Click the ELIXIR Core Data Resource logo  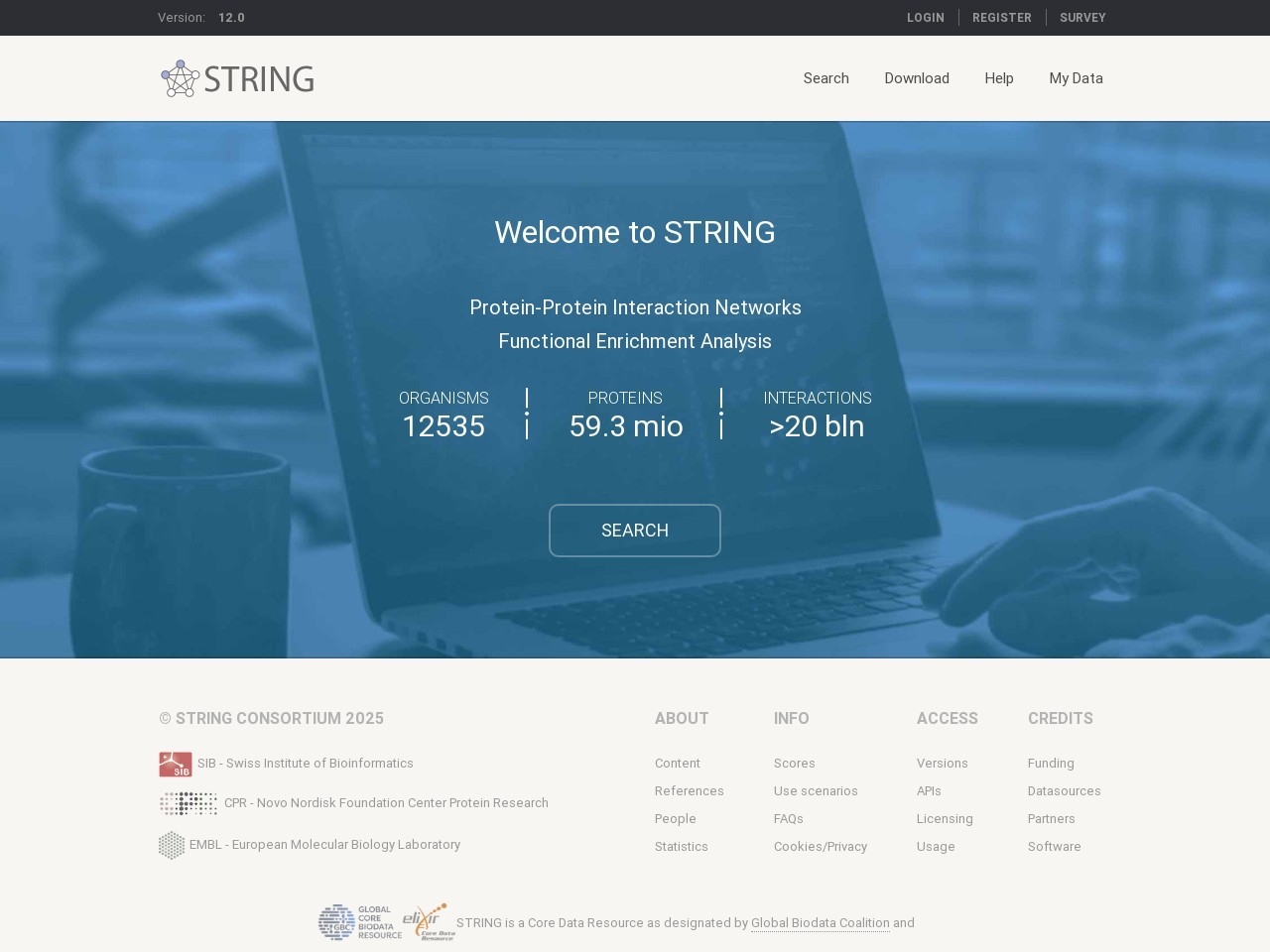coord(429,922)
